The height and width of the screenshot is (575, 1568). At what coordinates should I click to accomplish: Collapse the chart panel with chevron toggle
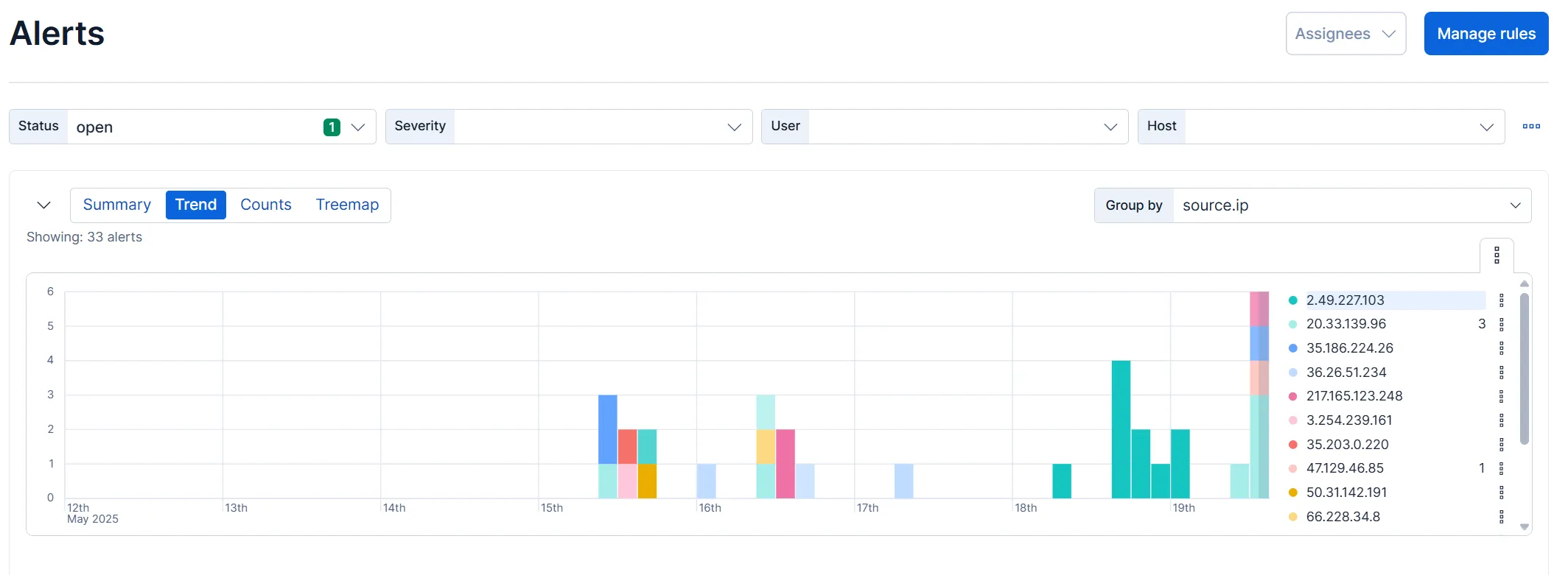pos(44,205)
